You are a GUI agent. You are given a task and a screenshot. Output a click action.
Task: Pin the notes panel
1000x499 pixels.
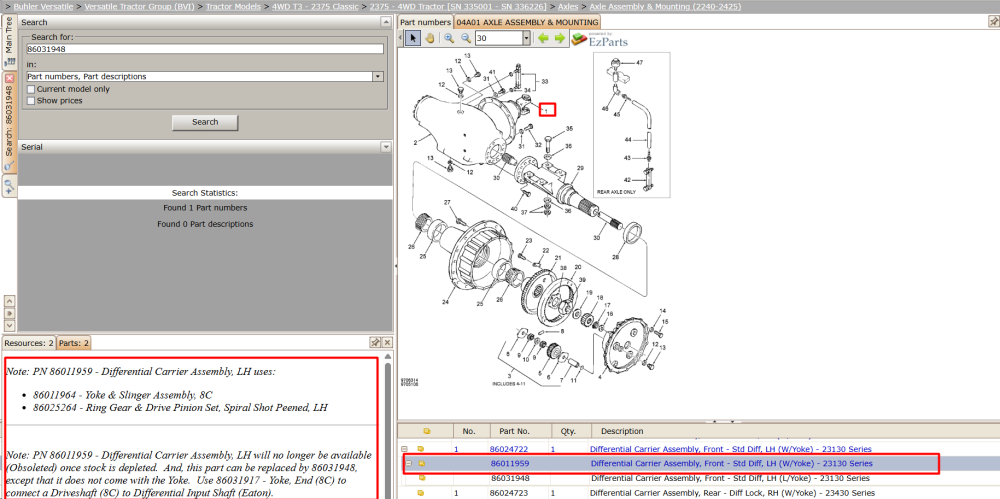(376, 343)
